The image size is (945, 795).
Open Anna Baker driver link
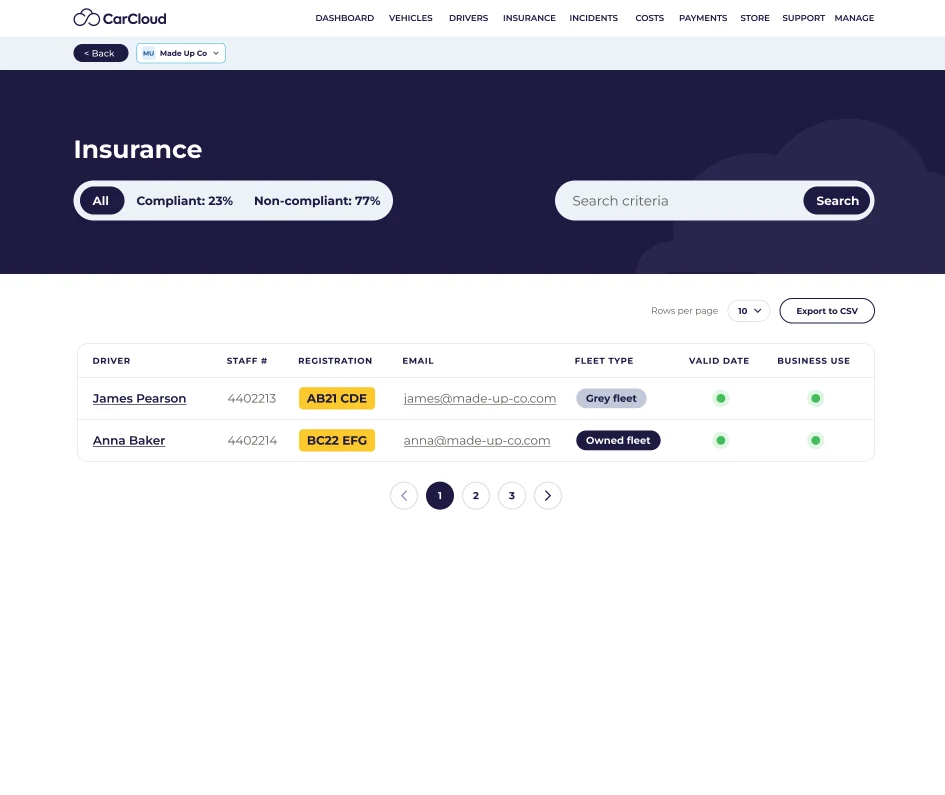pyautogui.click(x=129, y=441)
